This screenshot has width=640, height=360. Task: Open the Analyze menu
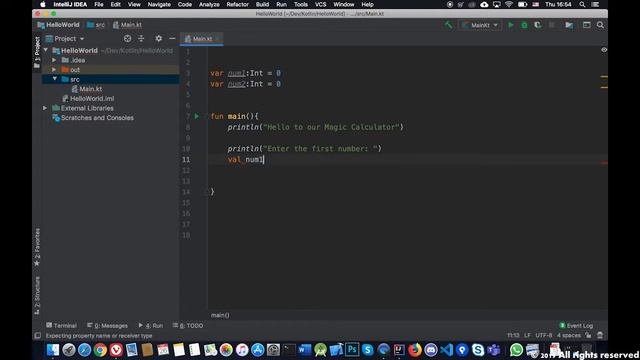click(x=209, y=4)
